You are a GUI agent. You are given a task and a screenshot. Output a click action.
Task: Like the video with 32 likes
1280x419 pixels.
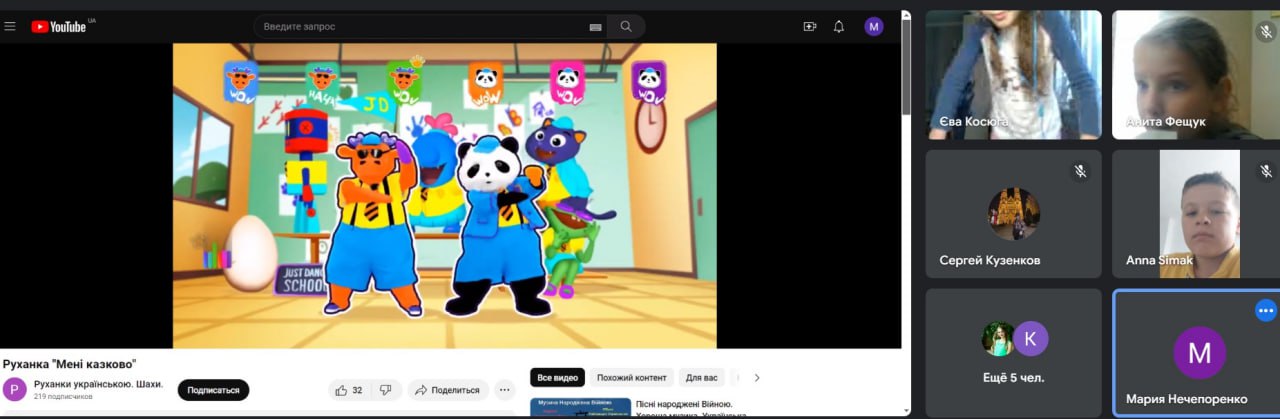pos(350,390)
